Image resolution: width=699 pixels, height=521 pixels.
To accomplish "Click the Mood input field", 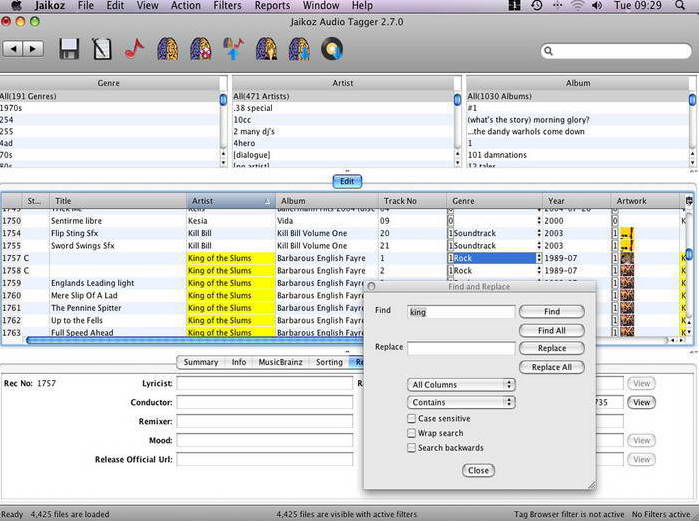I will point(265,440).
